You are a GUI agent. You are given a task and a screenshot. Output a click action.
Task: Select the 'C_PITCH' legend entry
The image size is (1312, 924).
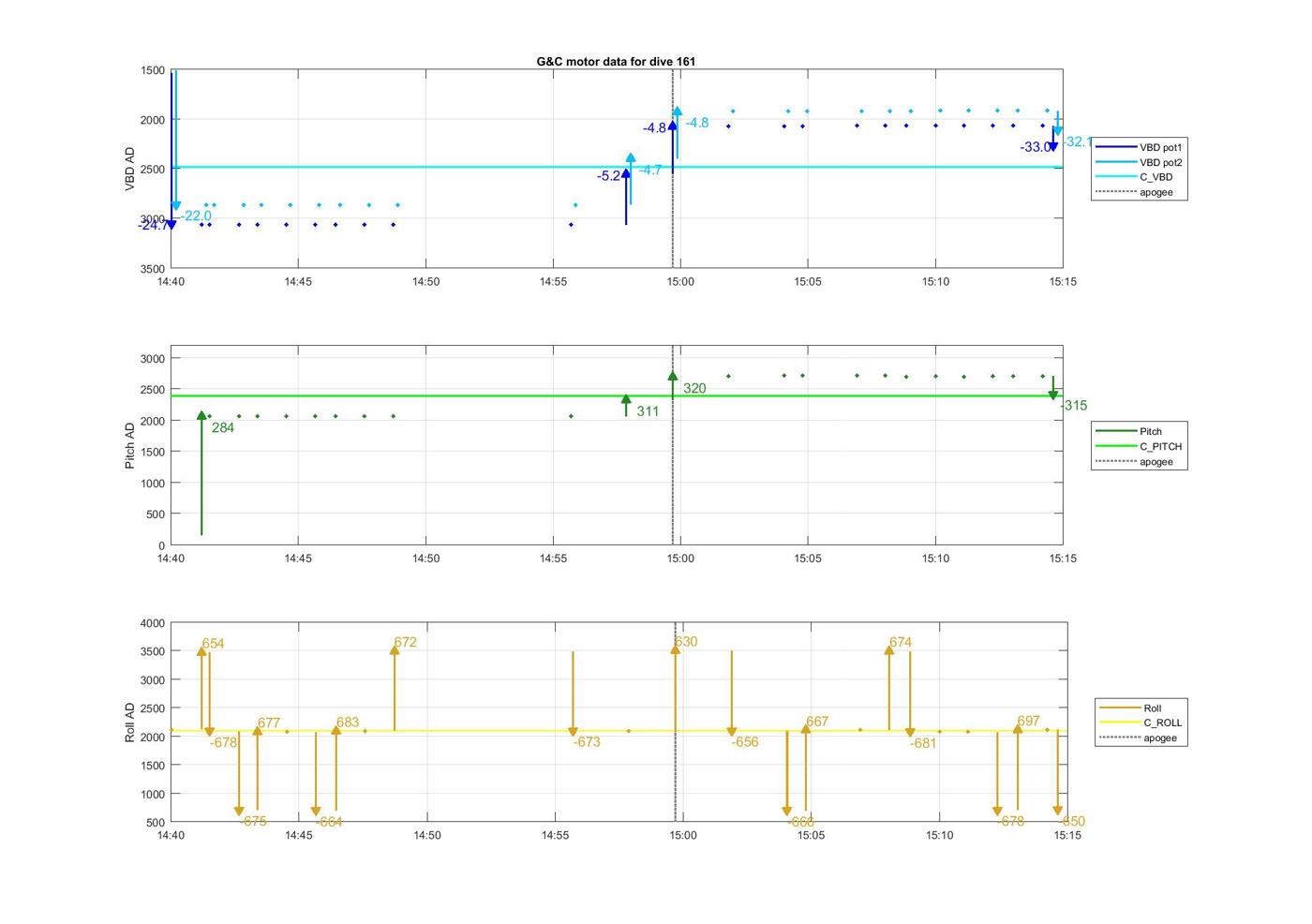coord(1141,446)
